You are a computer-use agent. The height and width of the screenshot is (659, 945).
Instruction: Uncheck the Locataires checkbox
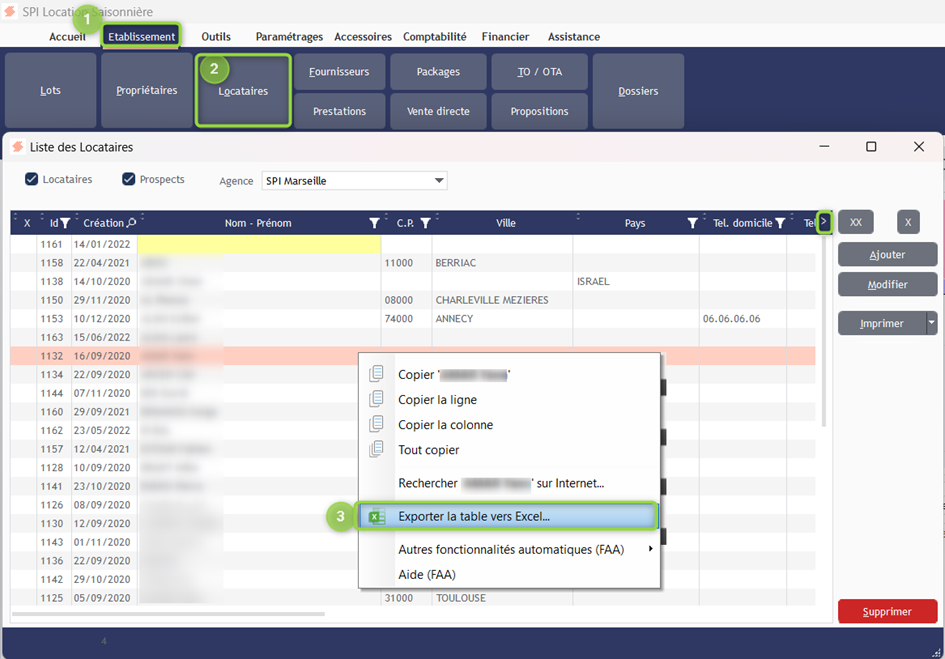[x=32, y=180]
